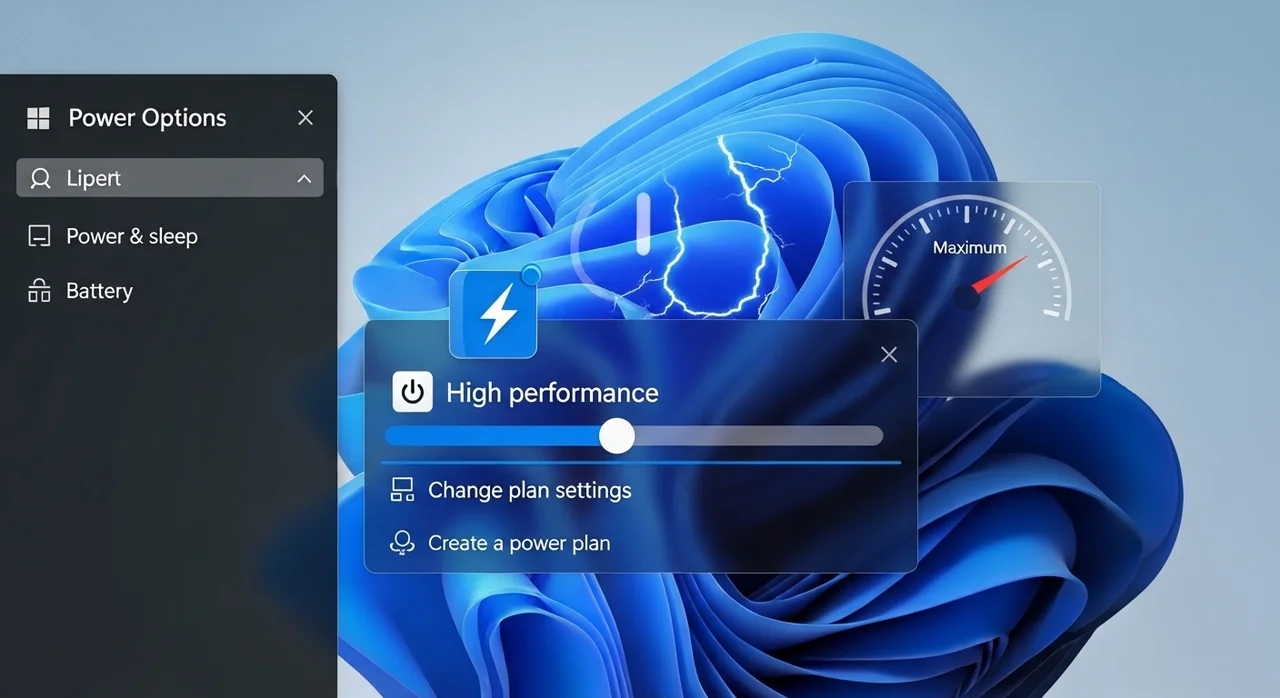This screenshot has height=698, width=1280.
Task: Choose Create a power plan text
Action: click(x=518, y=543)
